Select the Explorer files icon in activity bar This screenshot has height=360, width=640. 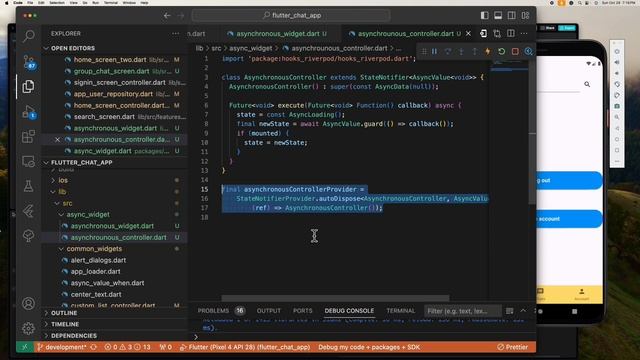point(28,86)
